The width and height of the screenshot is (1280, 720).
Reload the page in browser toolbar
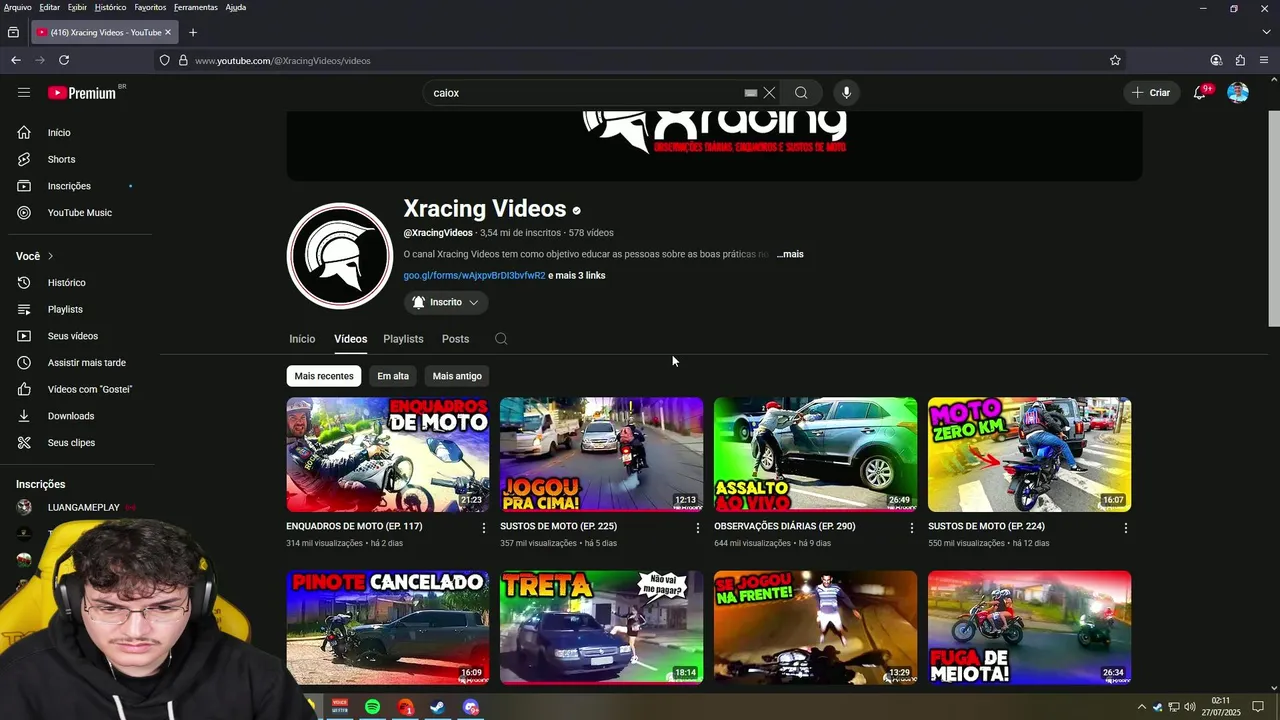coord(64,60)
